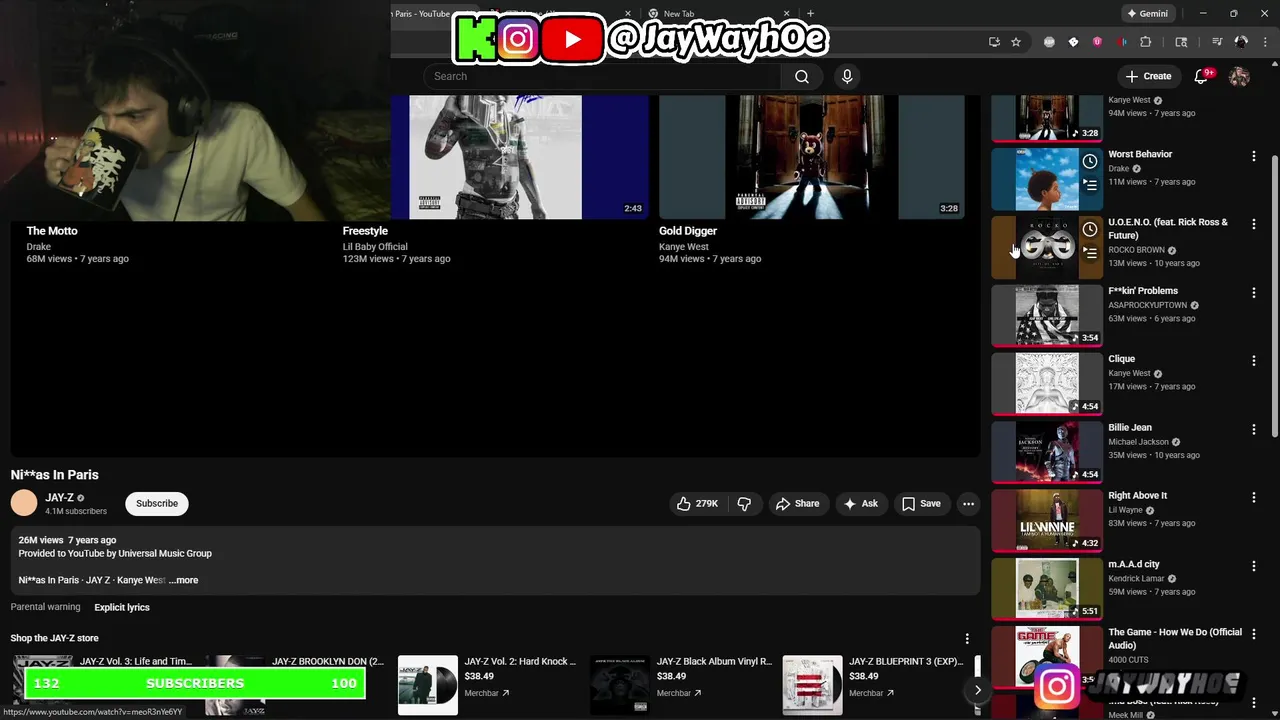Click the Create button
The width and height of the screenshot is (1280, 720).
click(x=1147, y=76)
